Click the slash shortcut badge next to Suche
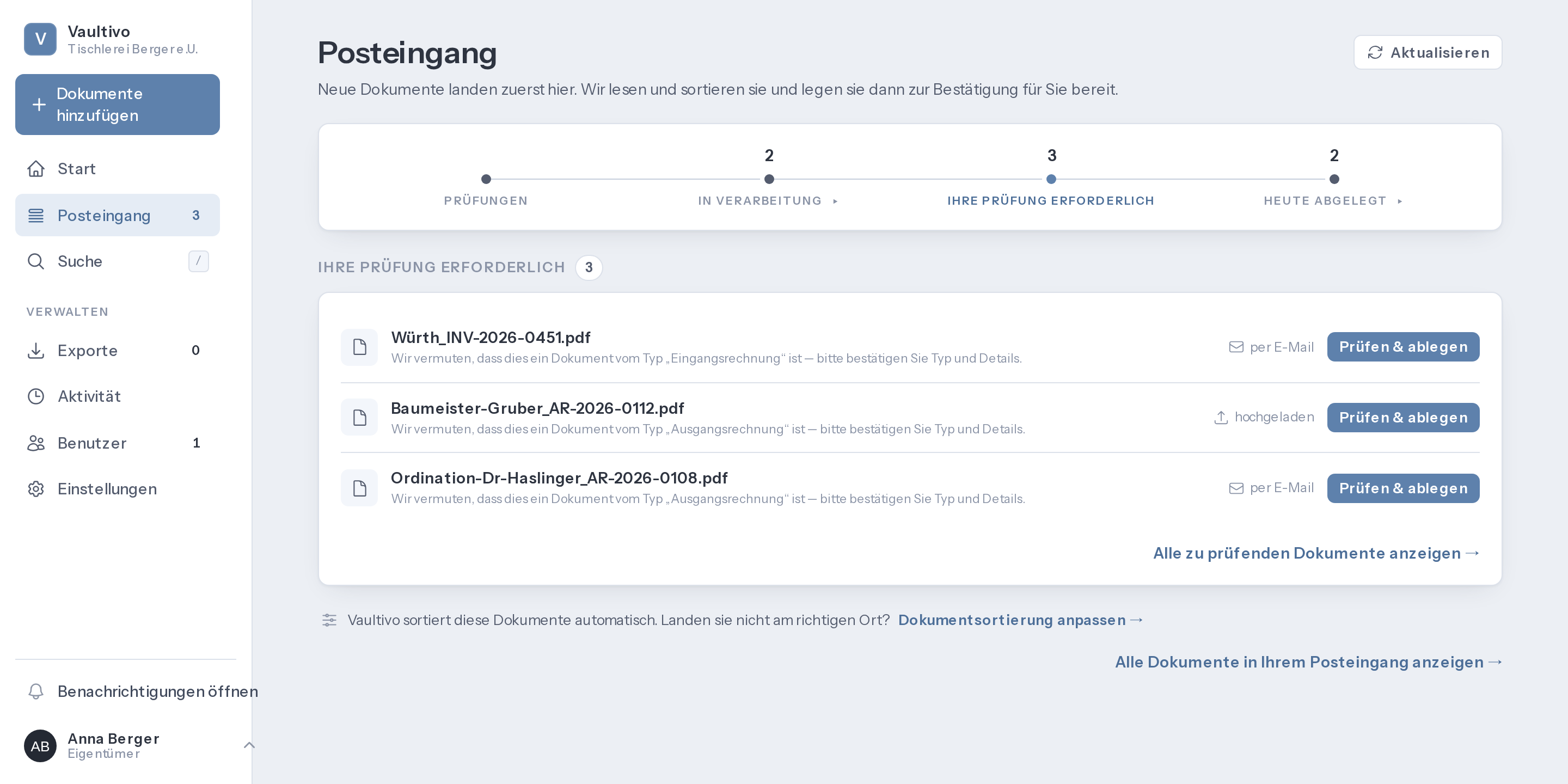The image size is (1568, 784). click(x=198, y=261)
